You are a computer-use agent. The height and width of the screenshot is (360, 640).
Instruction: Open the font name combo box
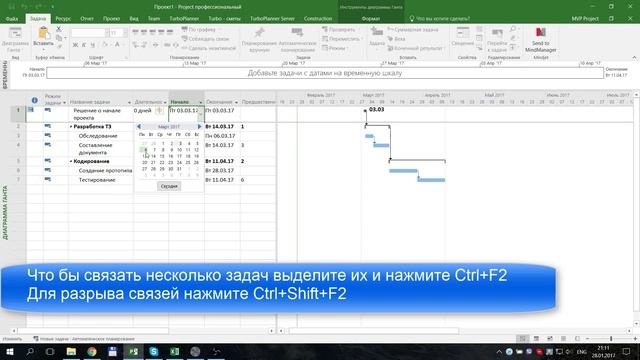[90, 33]
